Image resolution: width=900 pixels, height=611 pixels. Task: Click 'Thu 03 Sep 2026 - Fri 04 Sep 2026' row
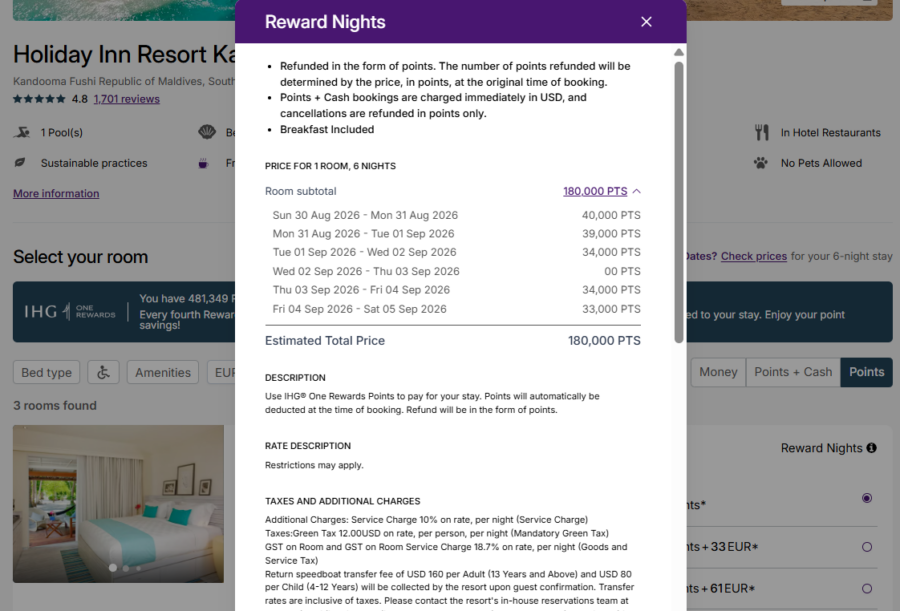coord(456,290)
